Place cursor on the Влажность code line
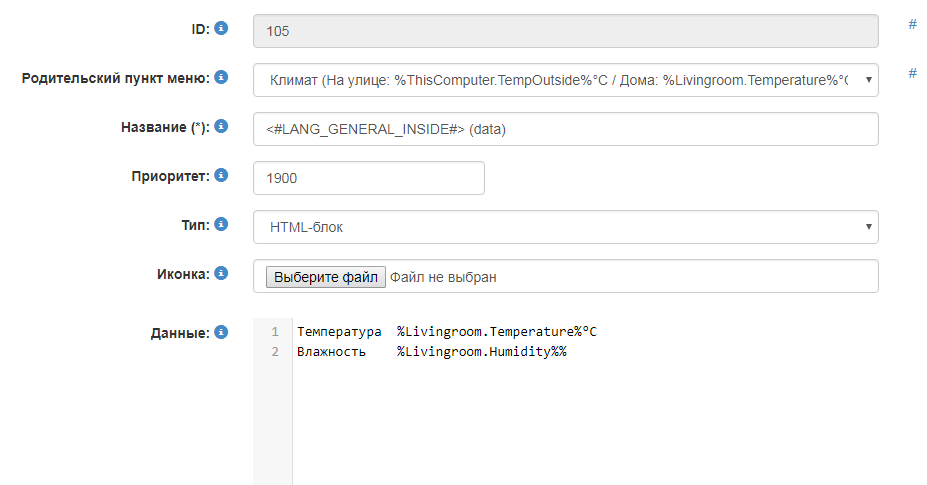The height and width of the screenshot is (485, 927). [431, 352]
